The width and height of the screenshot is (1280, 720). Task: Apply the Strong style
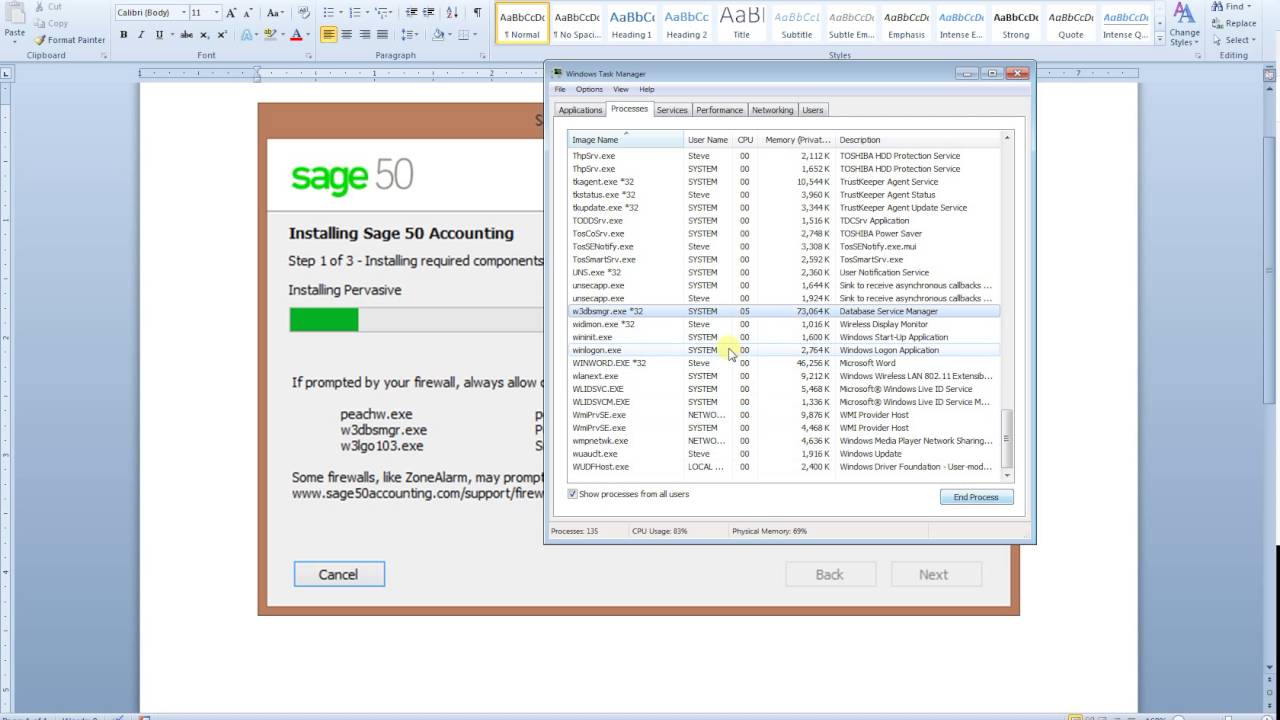pyautogui.click(x=1016, y=23)
